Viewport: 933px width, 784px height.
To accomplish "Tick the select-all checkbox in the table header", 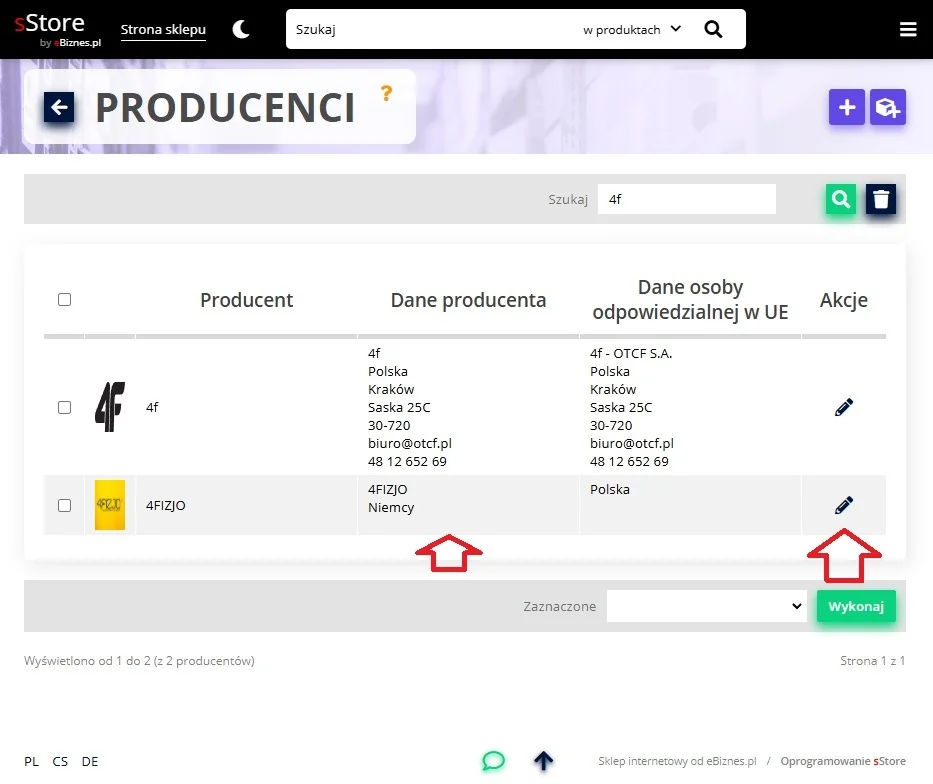I will point(64,299).
